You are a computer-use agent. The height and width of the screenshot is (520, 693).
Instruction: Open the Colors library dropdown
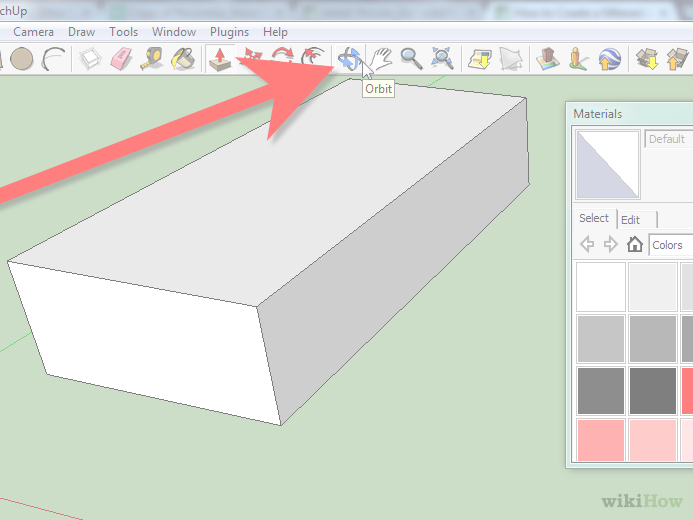(670, 245)
